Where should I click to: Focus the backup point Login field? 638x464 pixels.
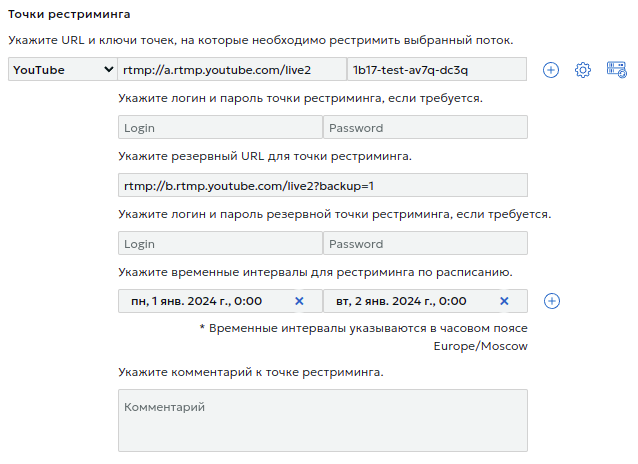pos(219,244)
